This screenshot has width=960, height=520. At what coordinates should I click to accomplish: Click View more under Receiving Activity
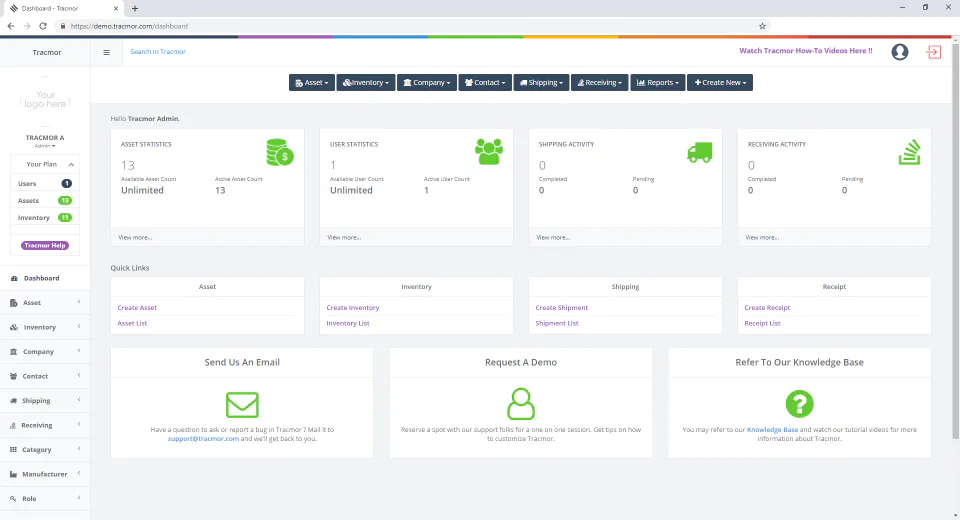762,238
